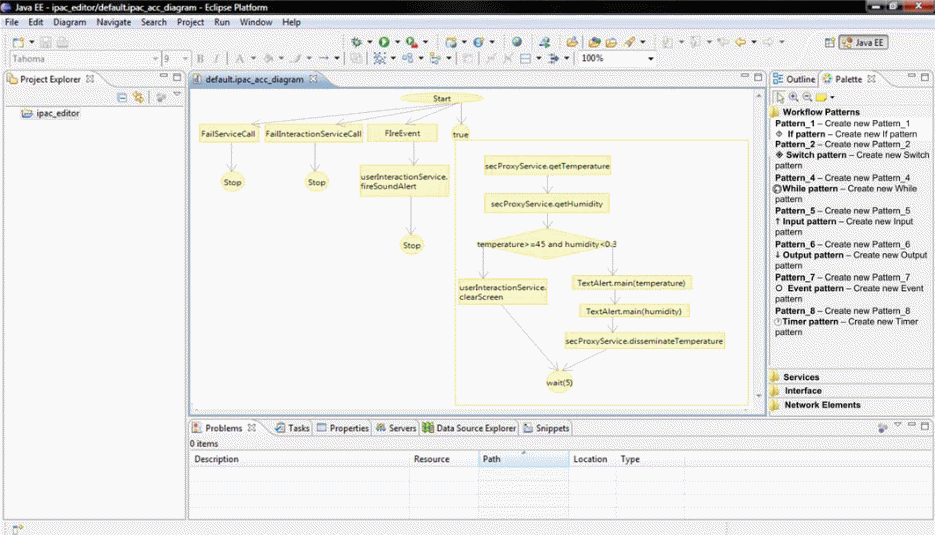Close the default.ipac_acc_diagram editor tab

click(x=313, y=79)
